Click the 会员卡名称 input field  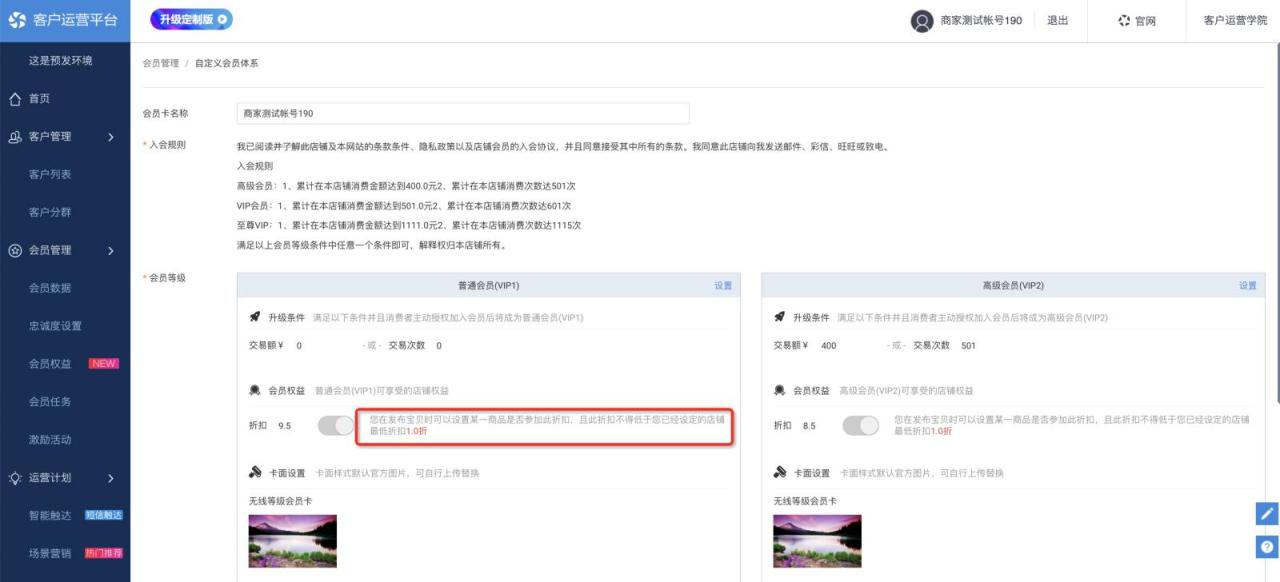[x=463, y=114]
